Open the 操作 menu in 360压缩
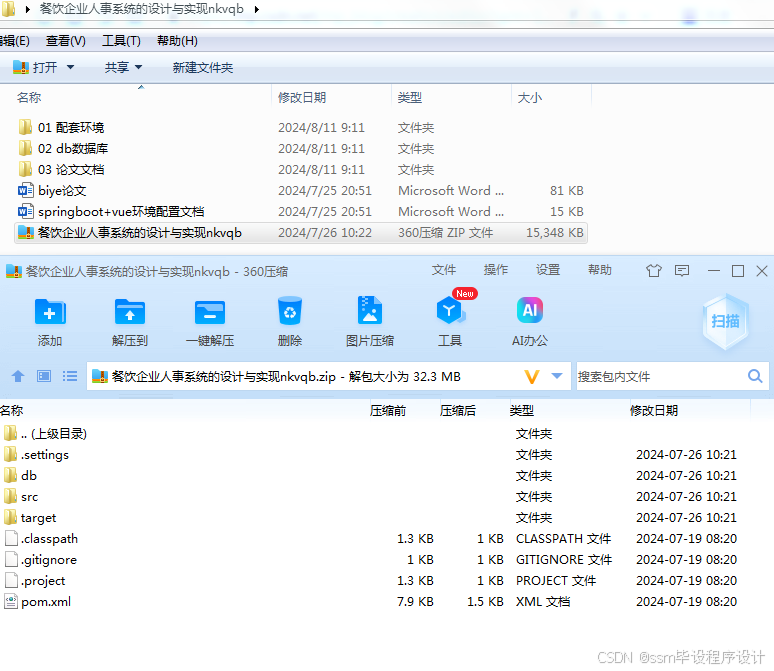 (496, 270)
